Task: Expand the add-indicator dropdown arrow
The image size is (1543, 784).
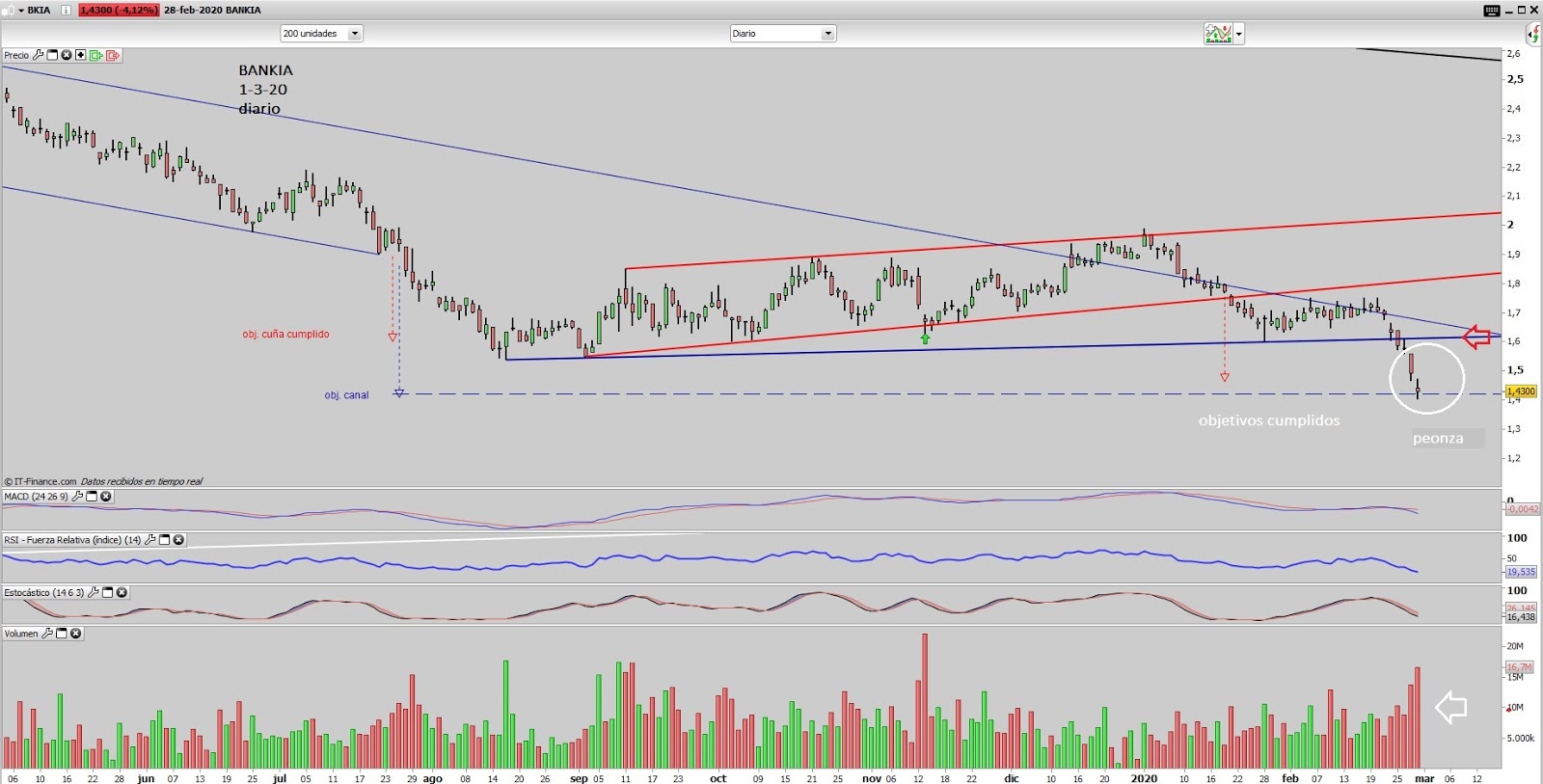Action: 1239,35
